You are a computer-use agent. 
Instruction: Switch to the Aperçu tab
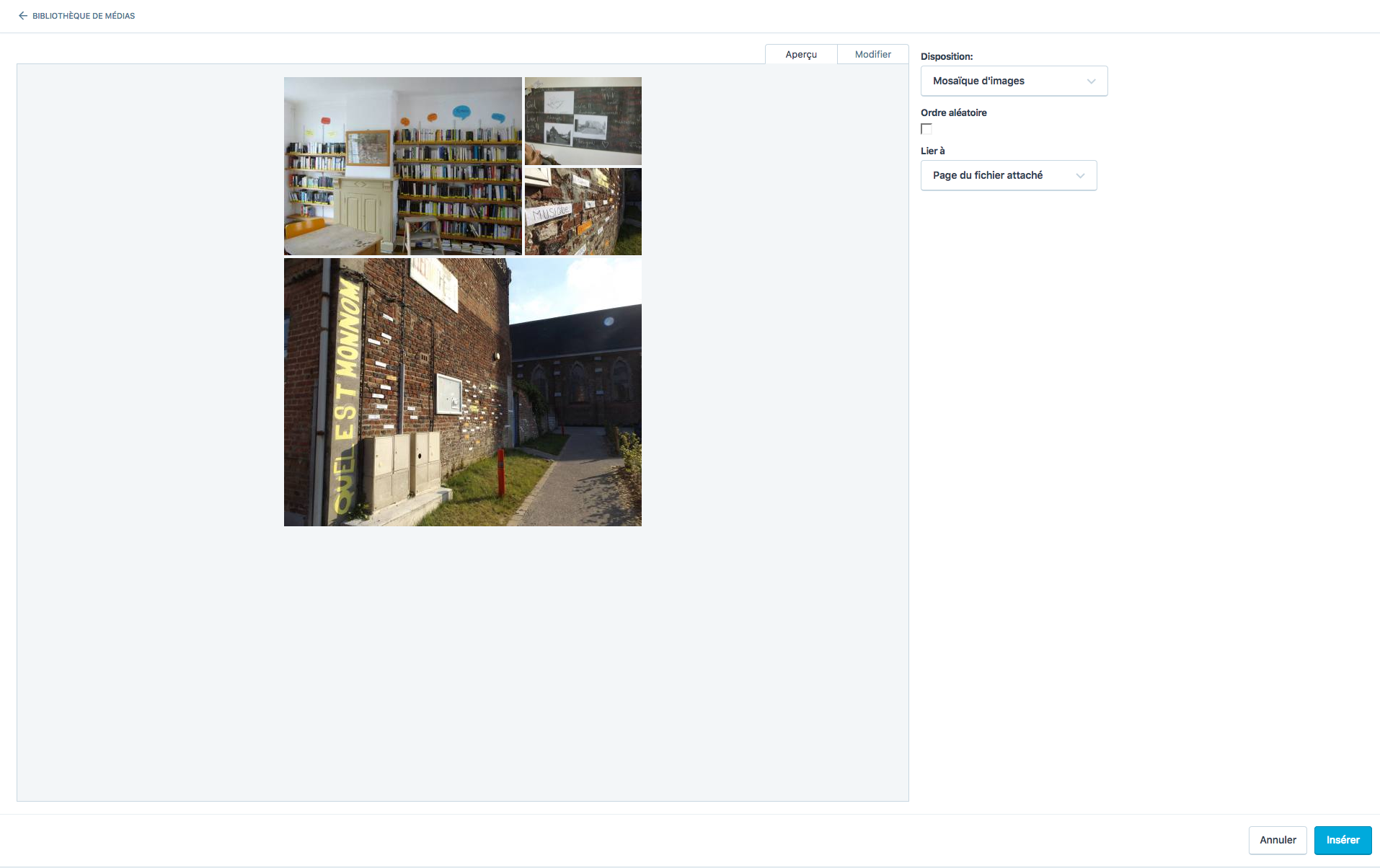pyautogui.click(x=800, y=54)
